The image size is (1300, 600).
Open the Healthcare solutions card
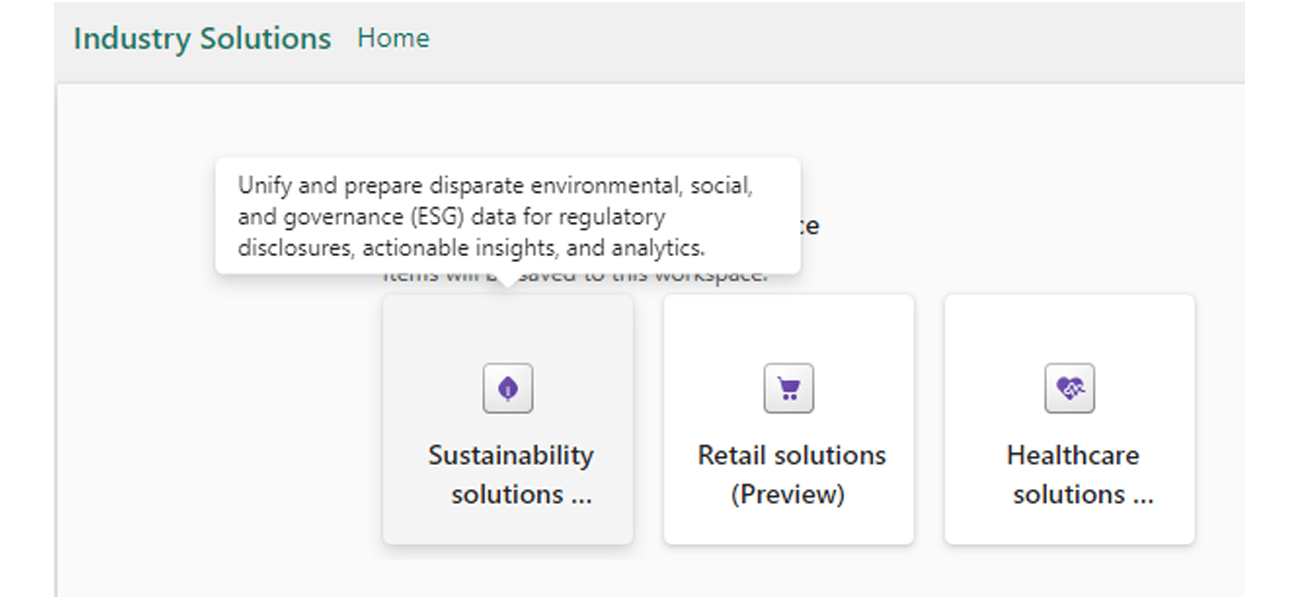[1070, 420]
